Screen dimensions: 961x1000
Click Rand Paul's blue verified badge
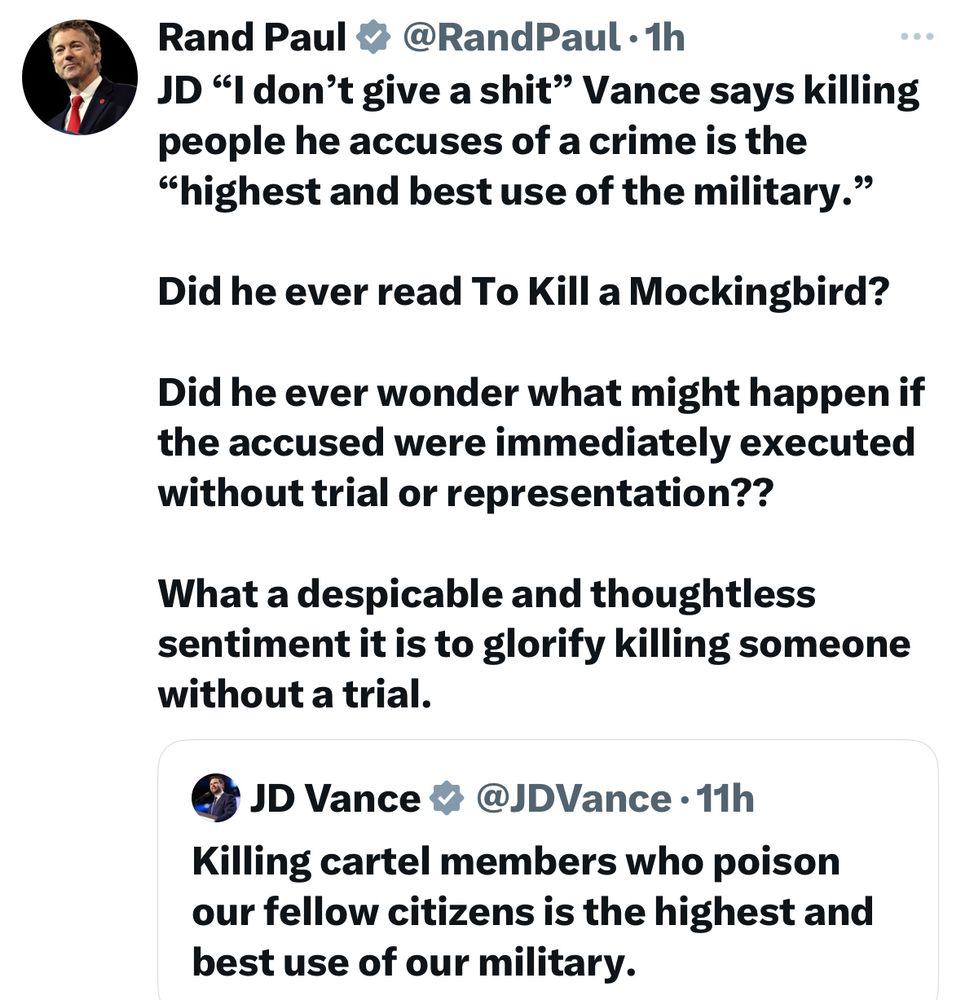tap(372, 39)
